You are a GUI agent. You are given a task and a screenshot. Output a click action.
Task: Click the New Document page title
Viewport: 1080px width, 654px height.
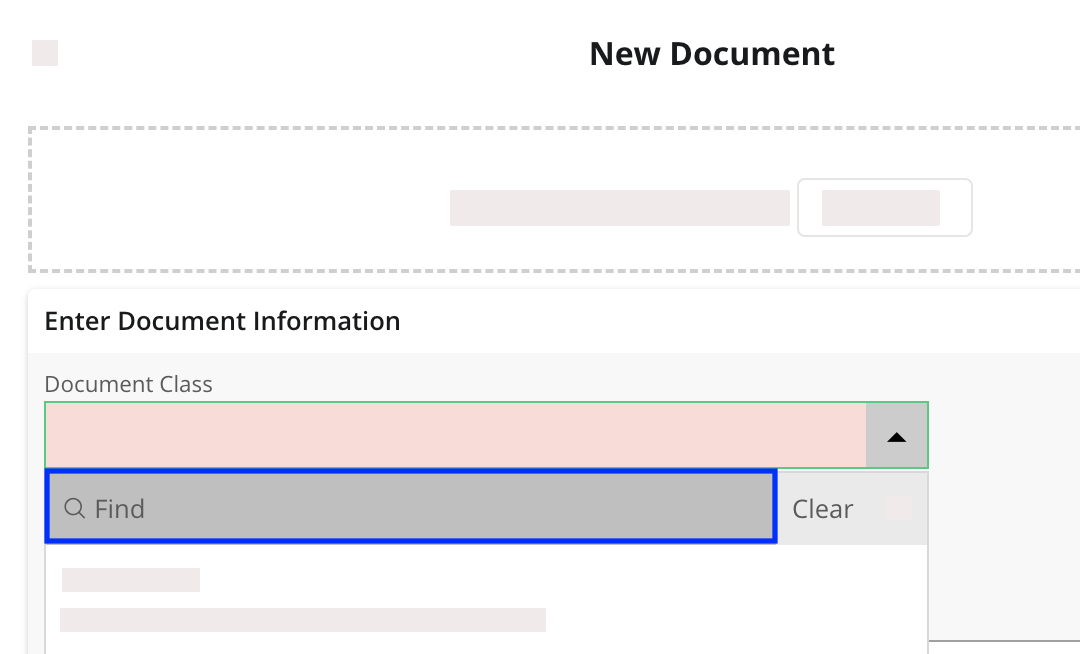(x=712, y=54)
